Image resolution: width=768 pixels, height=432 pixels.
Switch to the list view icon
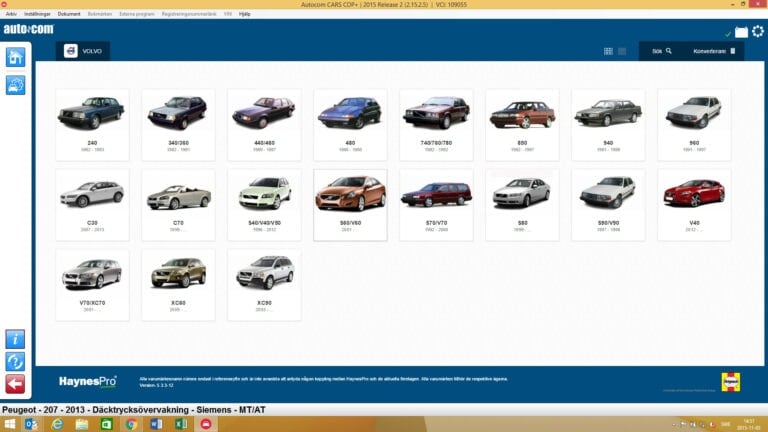(622, 51)
